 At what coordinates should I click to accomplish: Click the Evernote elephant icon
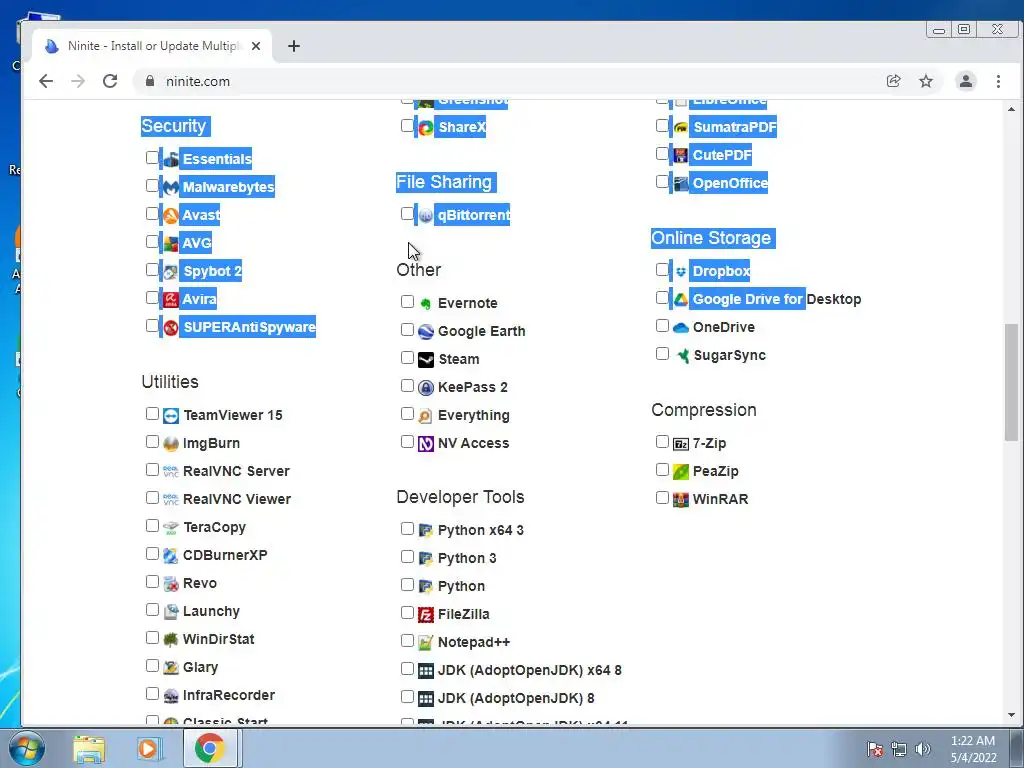pyautogui.click(x=426, y=304)
